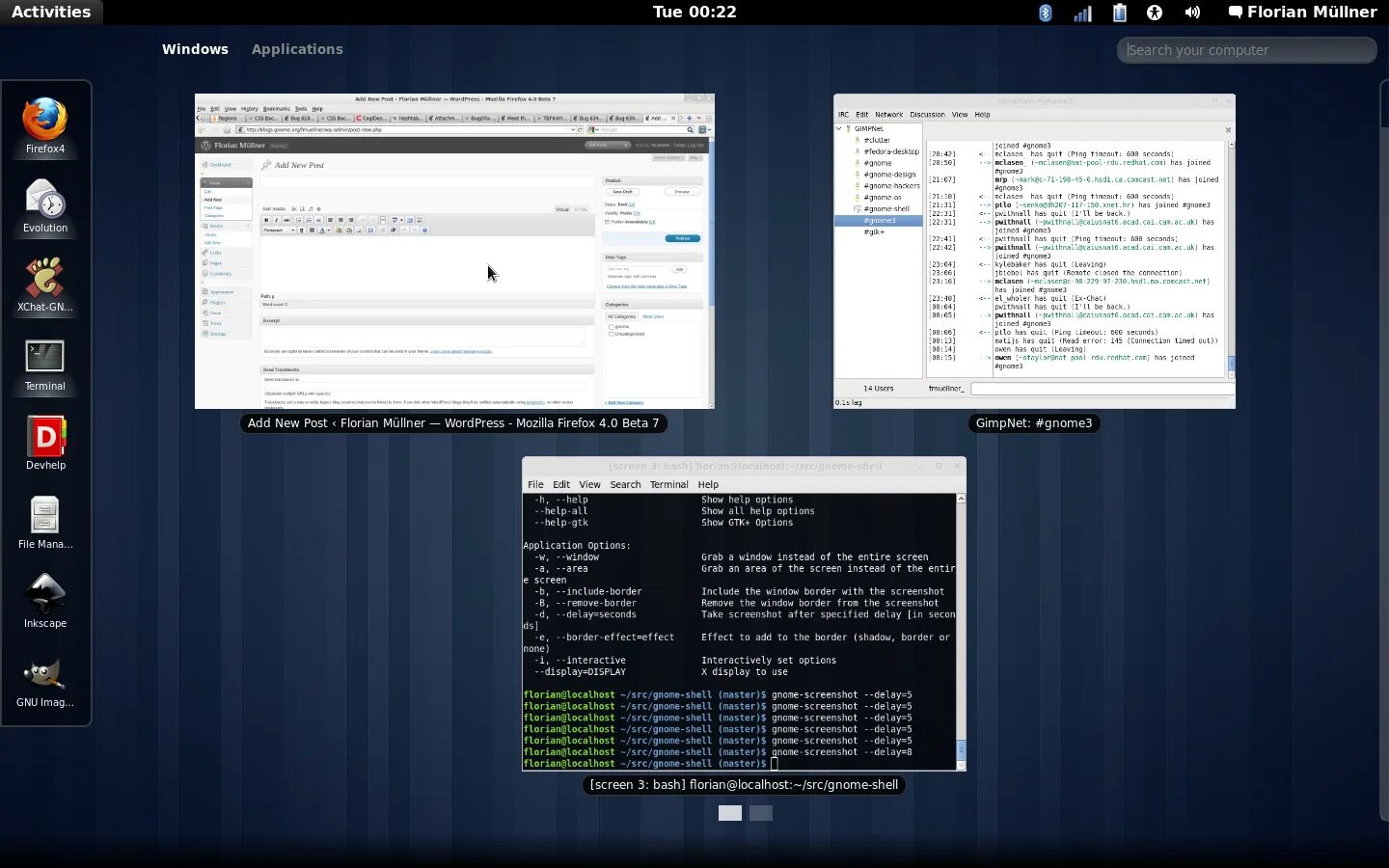This screenshot has height=868, width=1389.
Task: Open Bookmarks menu in Firefox
Action: 276,109
